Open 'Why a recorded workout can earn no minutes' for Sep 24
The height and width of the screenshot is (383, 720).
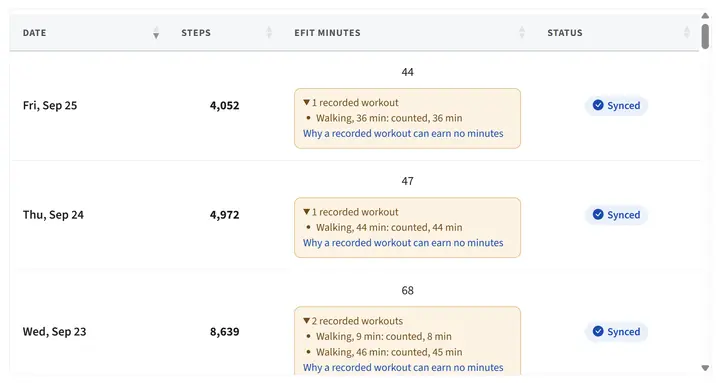(x=403, y=242)
